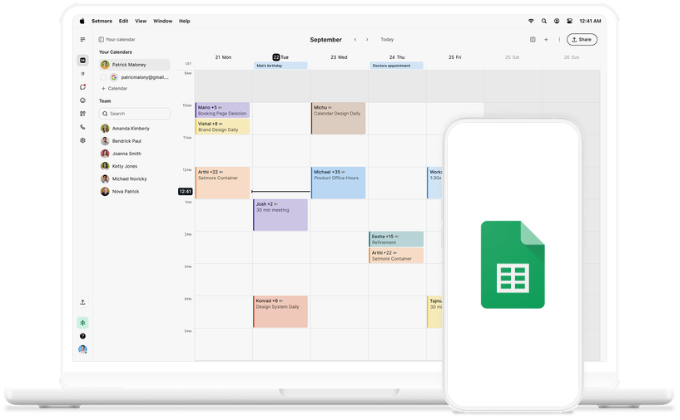Screen dimensions: 680x420
Task: Open the Doctors appointment all-day event
Action: (x=397, y=66)
